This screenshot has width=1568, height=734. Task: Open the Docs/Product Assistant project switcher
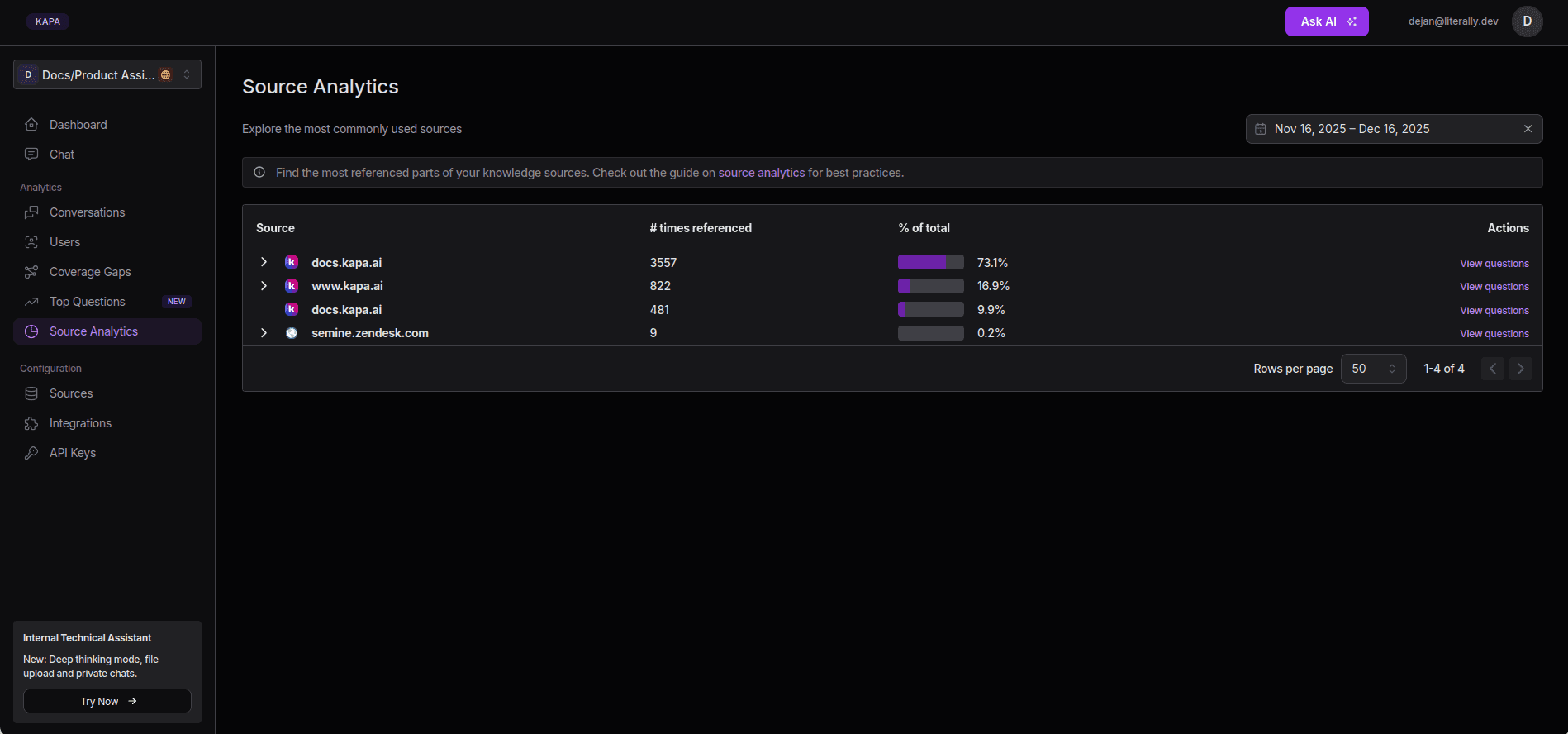[x=107, y=74]
